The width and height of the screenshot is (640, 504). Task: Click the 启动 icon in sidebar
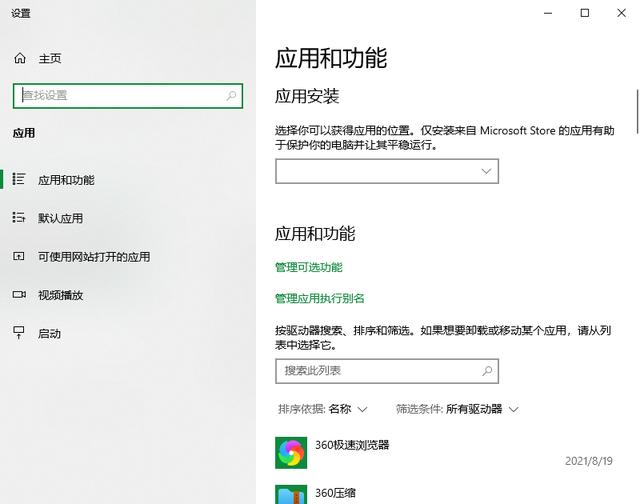click(x=19, y=333)
